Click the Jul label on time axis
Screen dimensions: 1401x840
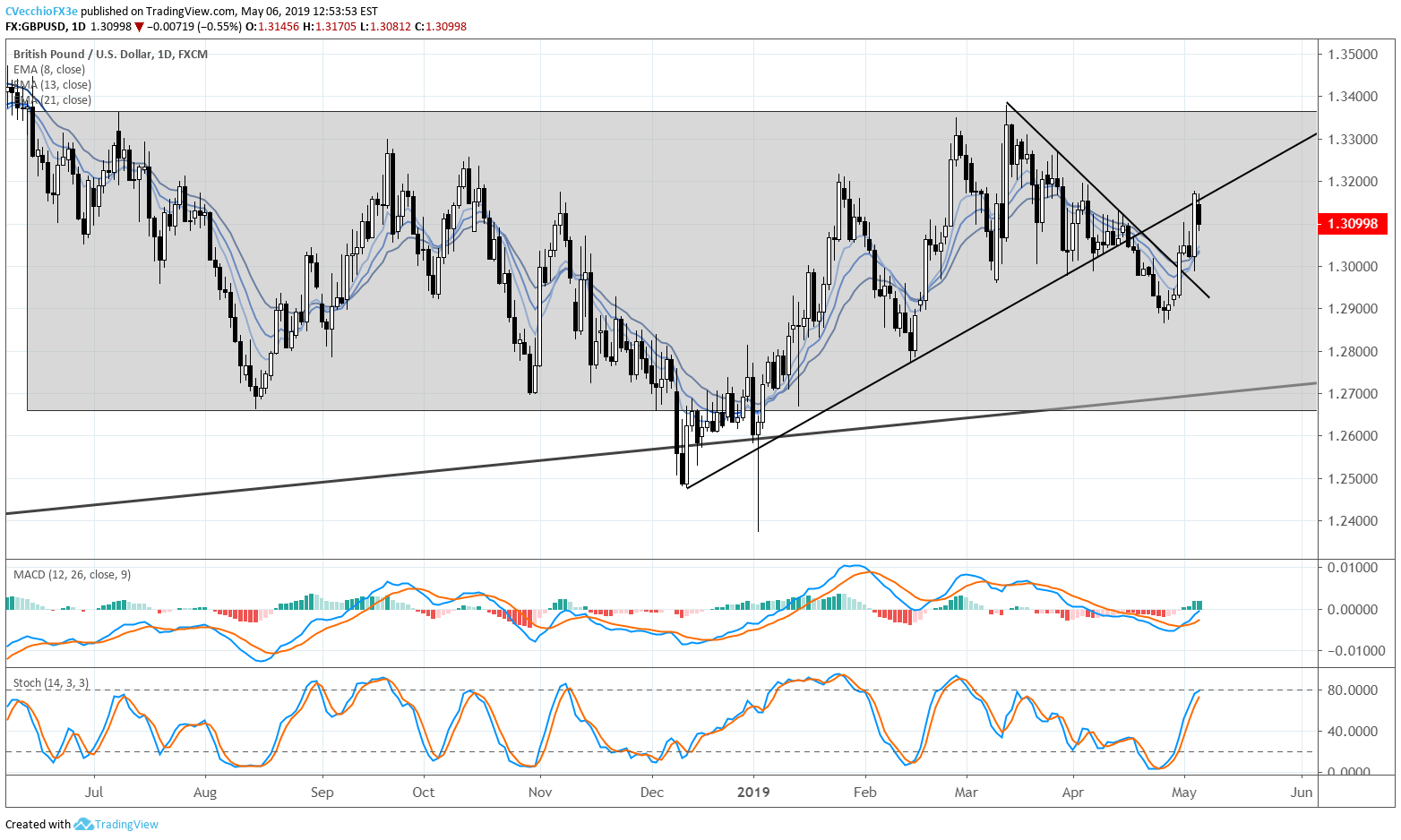click(x=94, y=793)
